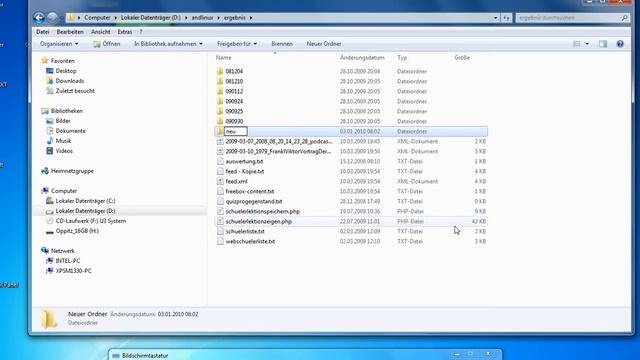640x360 pixels.
Task: Click the Öffnen toolbar button
Action: 107,44
